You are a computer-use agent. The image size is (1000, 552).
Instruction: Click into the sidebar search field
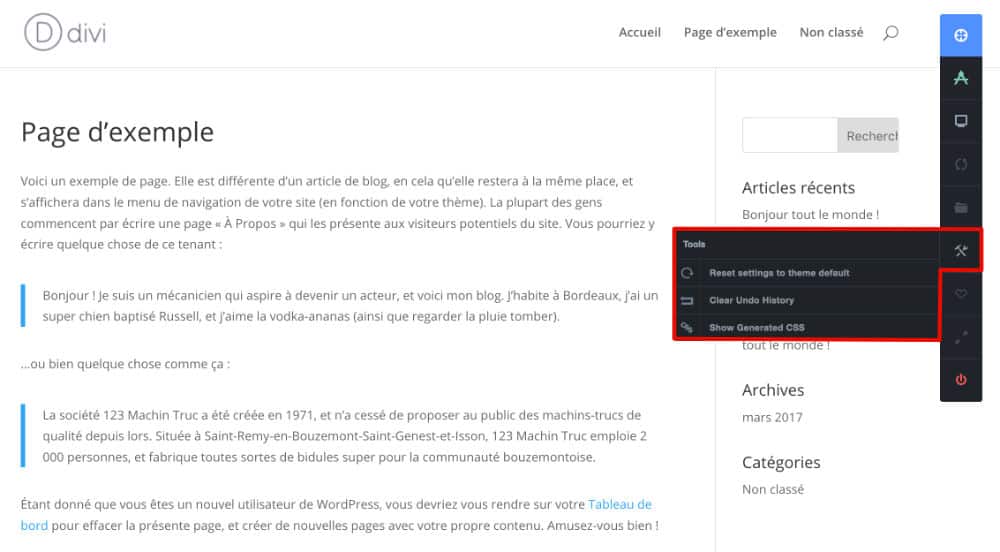[x=789, y=135]
